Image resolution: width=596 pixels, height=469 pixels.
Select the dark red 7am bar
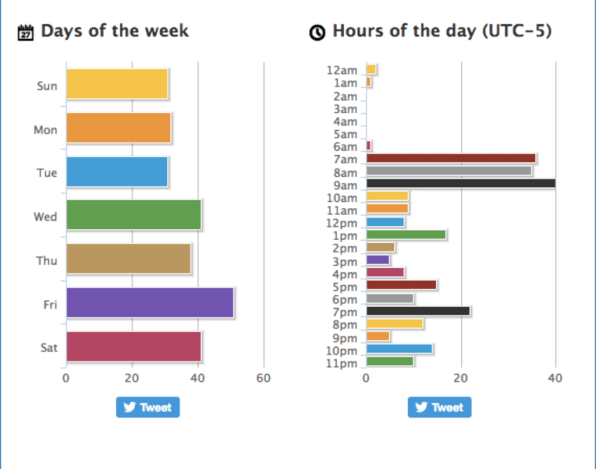451,158
